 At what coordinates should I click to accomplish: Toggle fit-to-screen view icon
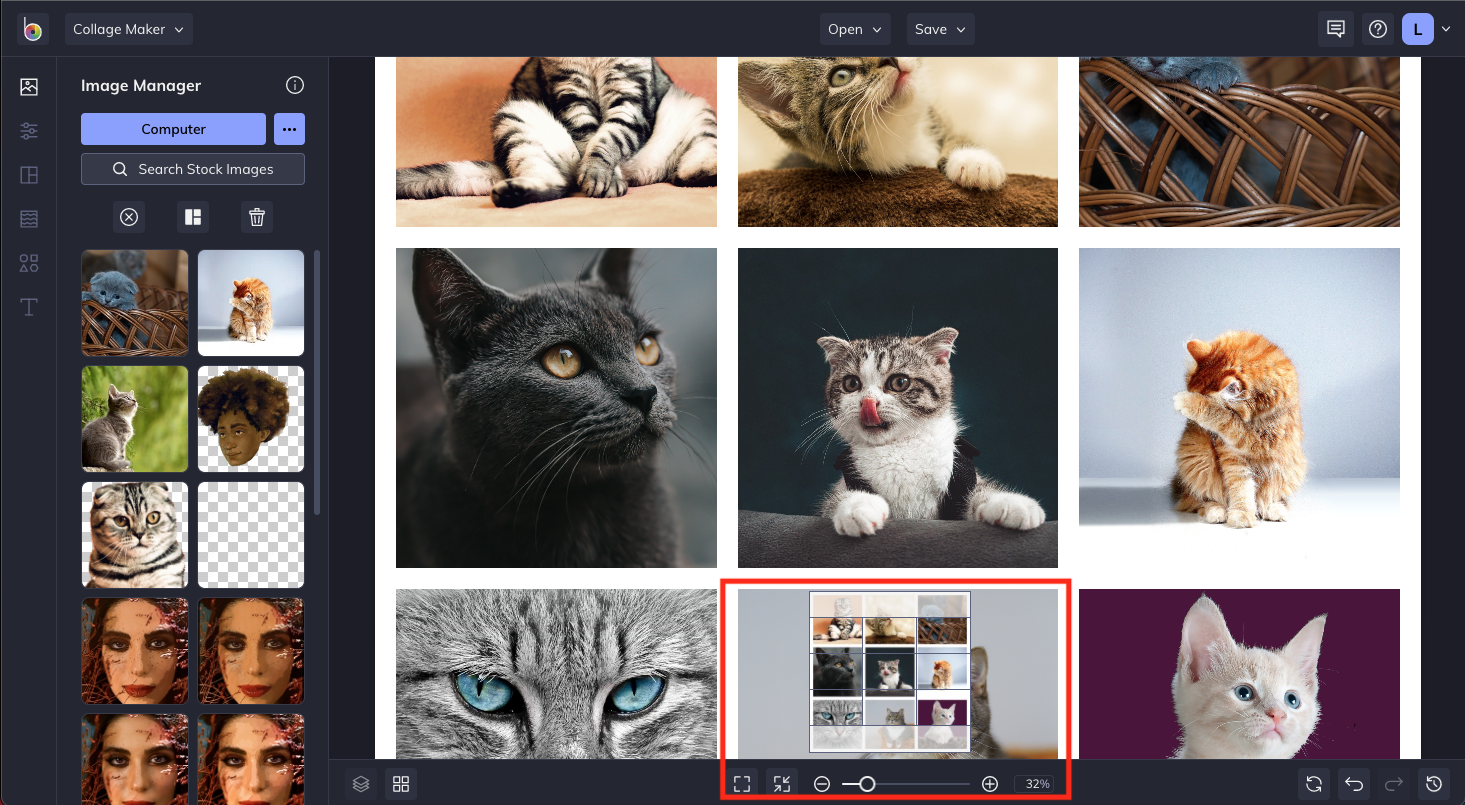click(x=742, y=784)
